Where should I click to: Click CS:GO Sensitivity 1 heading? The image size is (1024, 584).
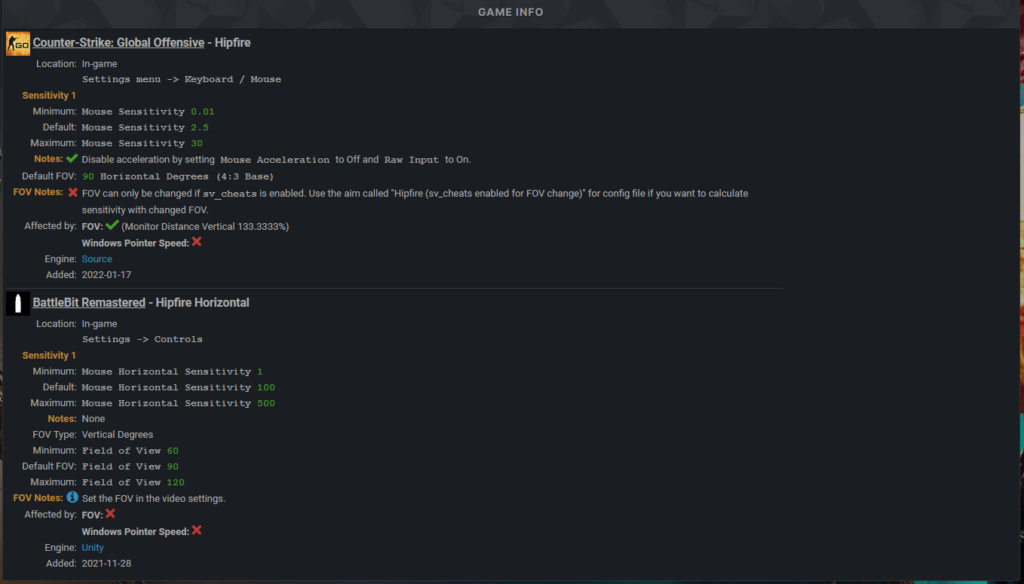[x=49, y=95]
